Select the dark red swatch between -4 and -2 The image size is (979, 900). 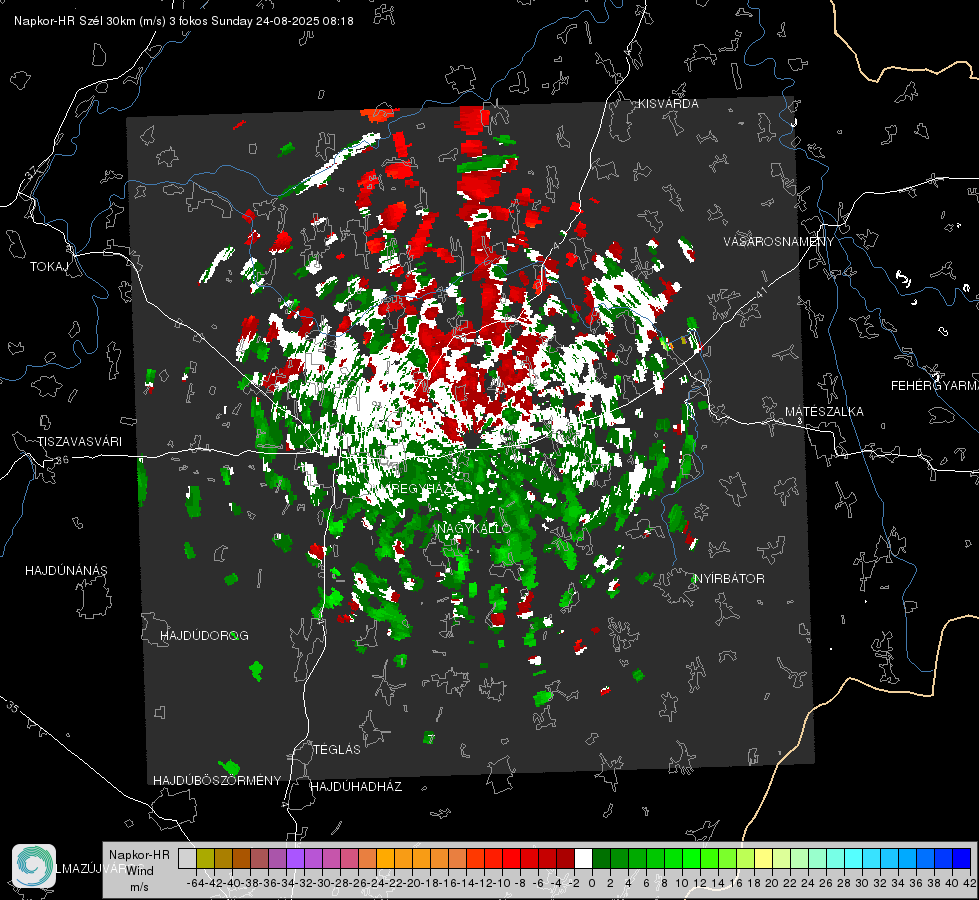click(x=565, y=858)
